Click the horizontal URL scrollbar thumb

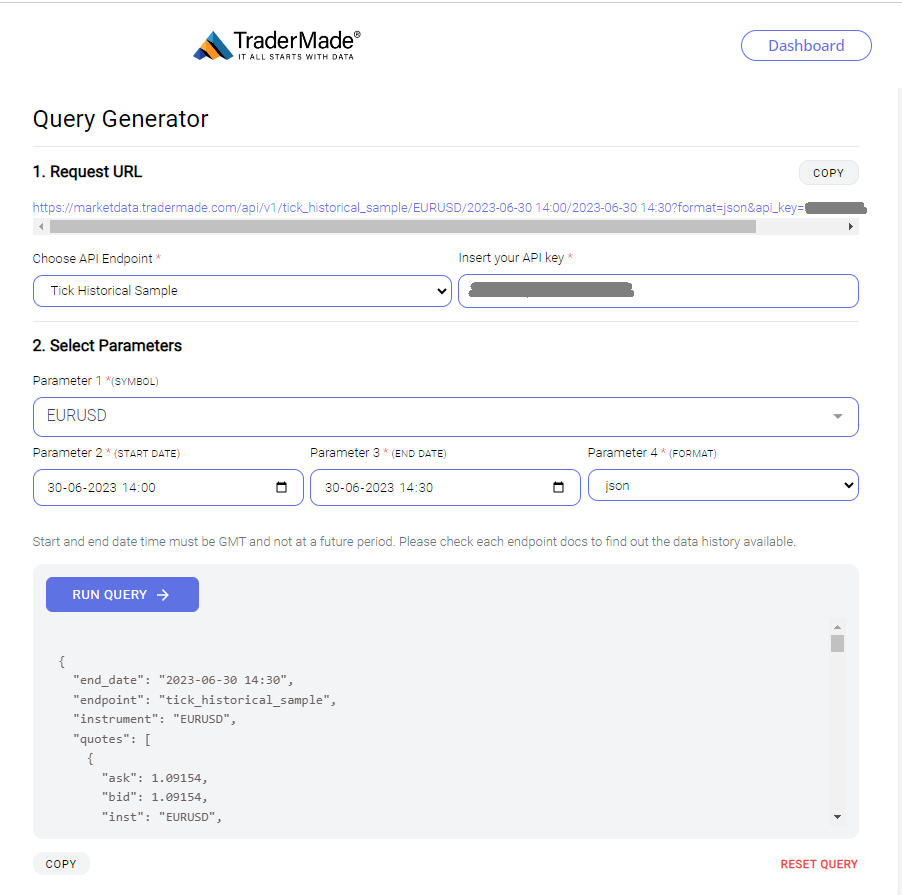[x=403, y=227]
